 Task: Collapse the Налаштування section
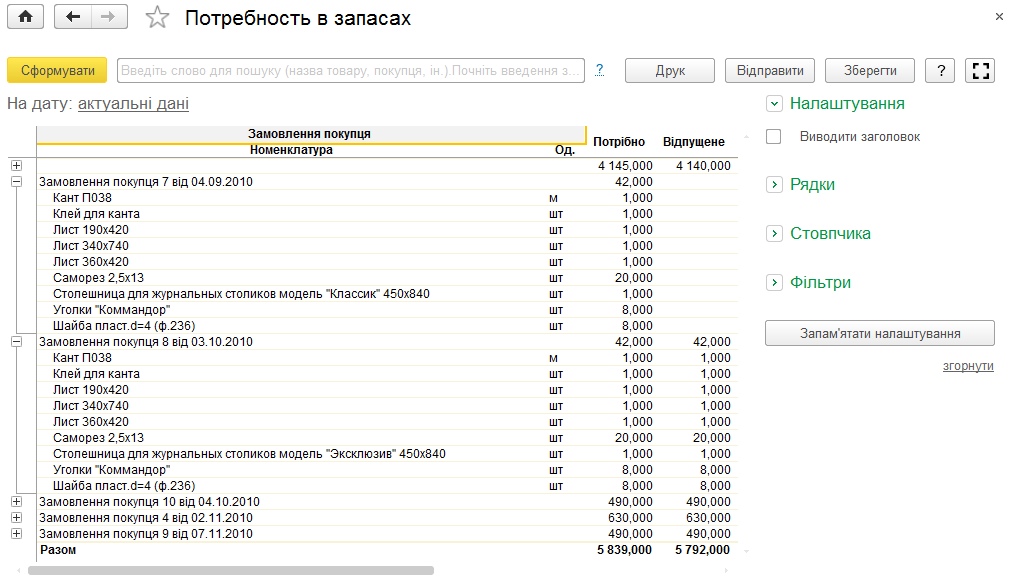[x=774, y=103]
